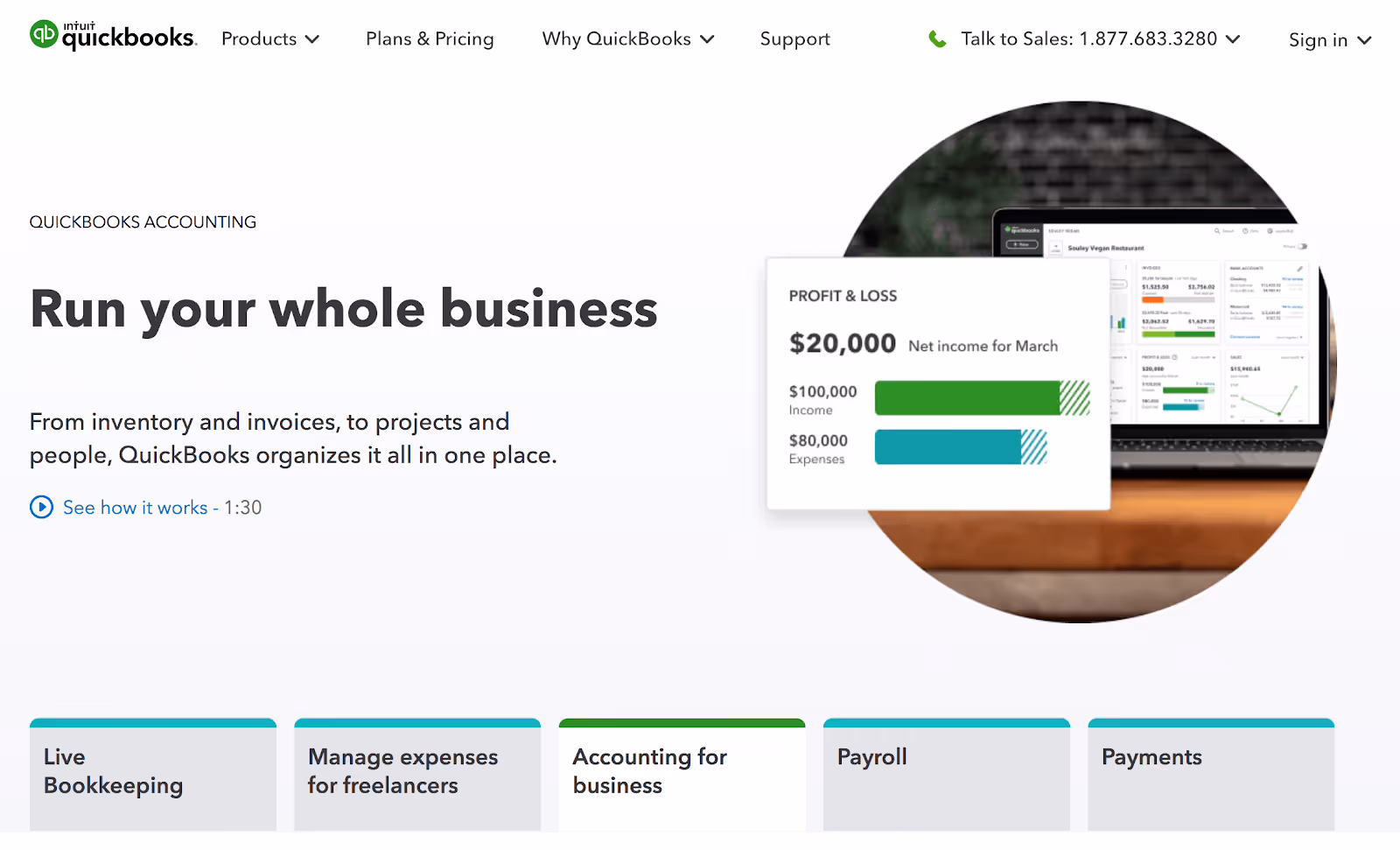The height and width of the screenshot is (850, 1400).
Task: Click the play circle icon
Action: pos(41,507)
